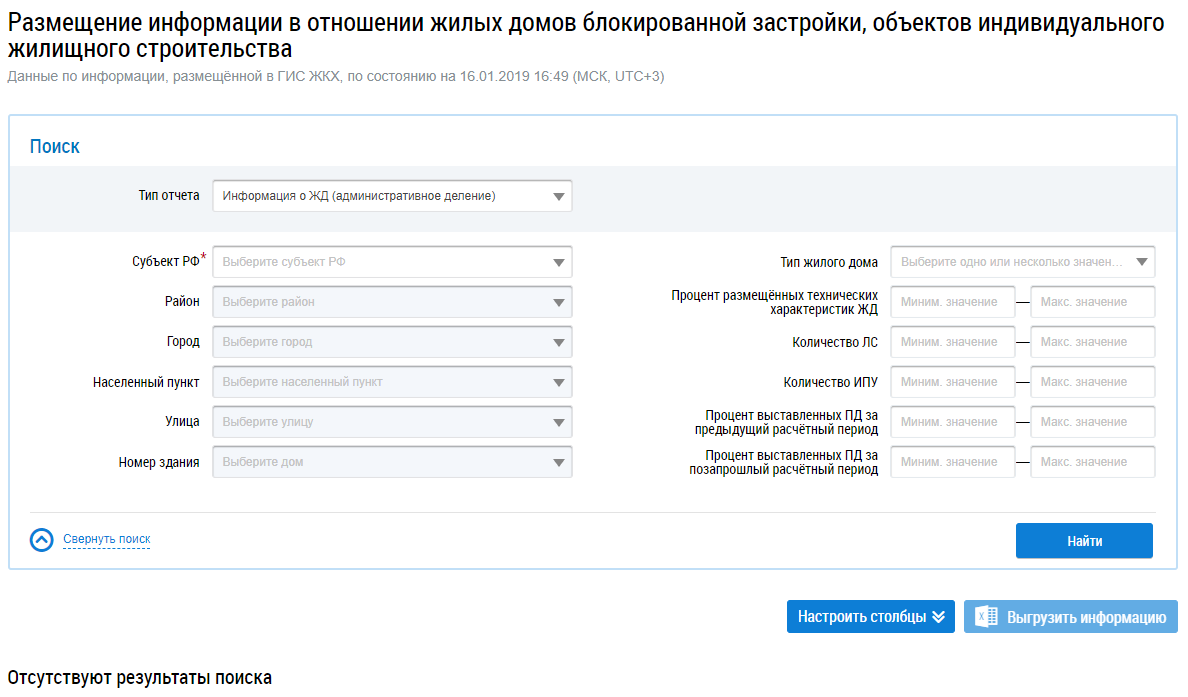Click Настроить столбцы button
1188x697 pixels.
(862, 617)
